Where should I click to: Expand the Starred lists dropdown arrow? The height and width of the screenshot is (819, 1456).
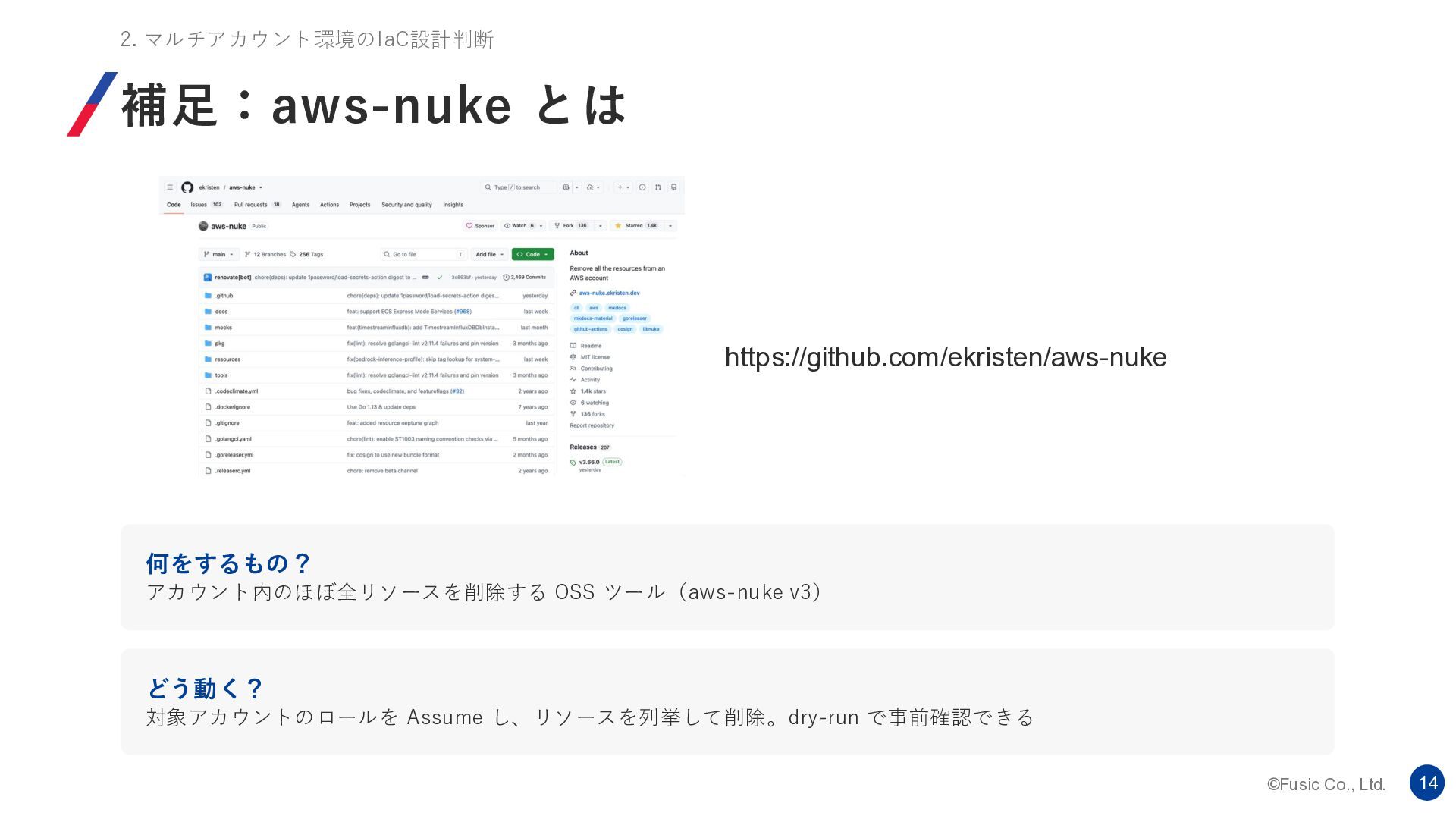pos(670,226)
